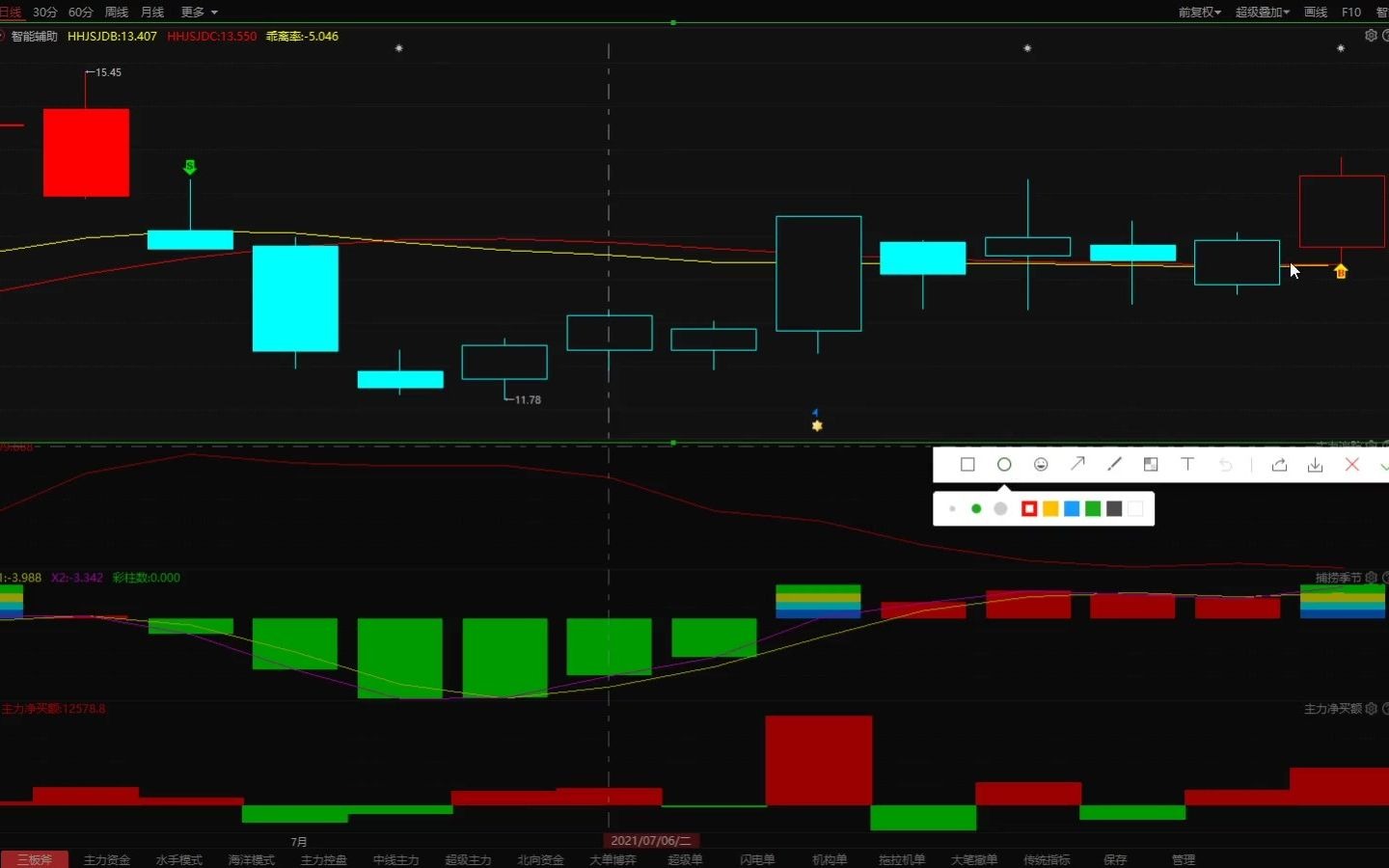Screen dimensions: 1389x868
Task: Click the 捕捞季节 panel title label
Action: click(x=1339, y=578)
